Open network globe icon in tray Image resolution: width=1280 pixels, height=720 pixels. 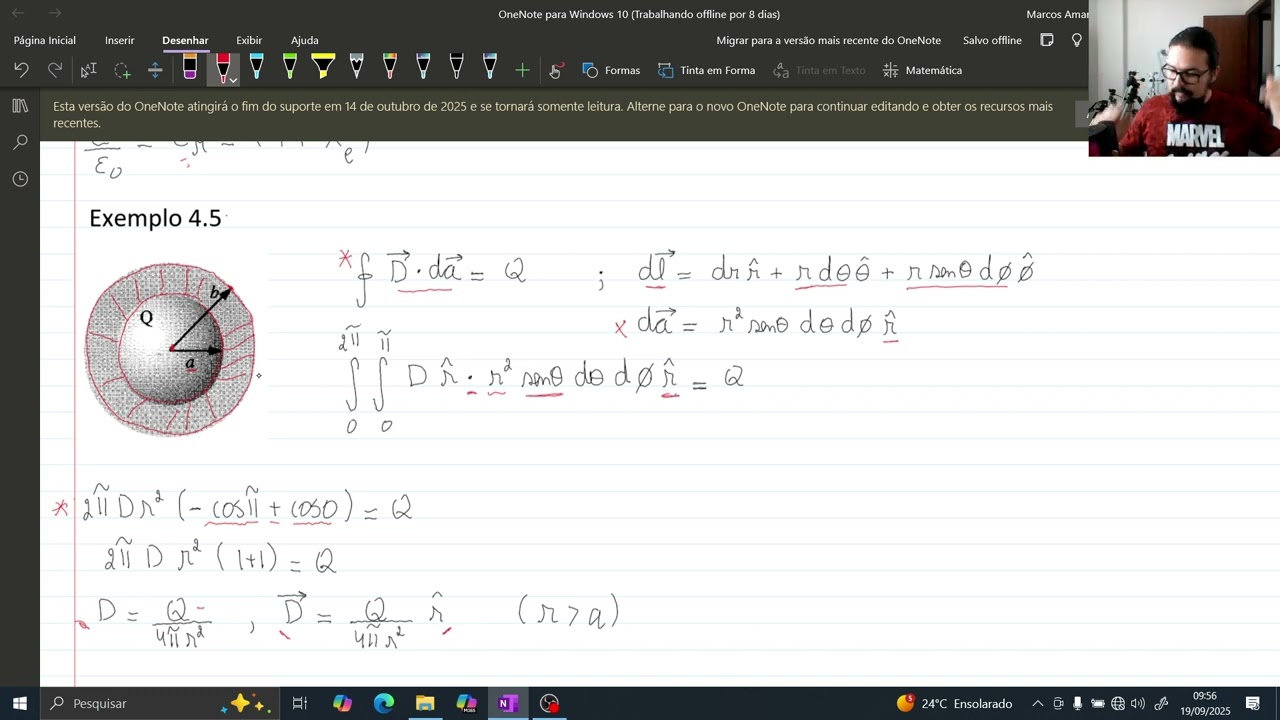coord(1117,703)
